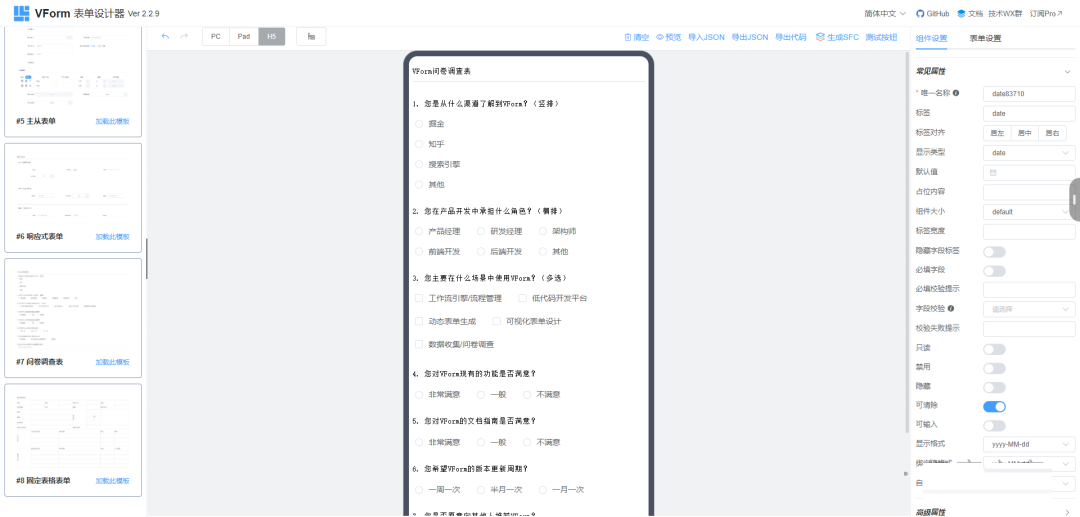Screen dimensions: 1080x517
Task: Click the 占位内容 input field
Action: tap(1029, 192)
